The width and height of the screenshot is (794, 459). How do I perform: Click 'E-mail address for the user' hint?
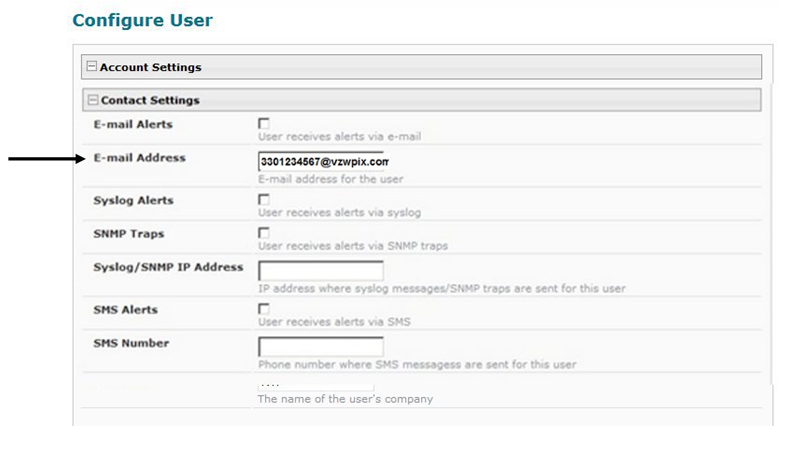tap(331, 179)
